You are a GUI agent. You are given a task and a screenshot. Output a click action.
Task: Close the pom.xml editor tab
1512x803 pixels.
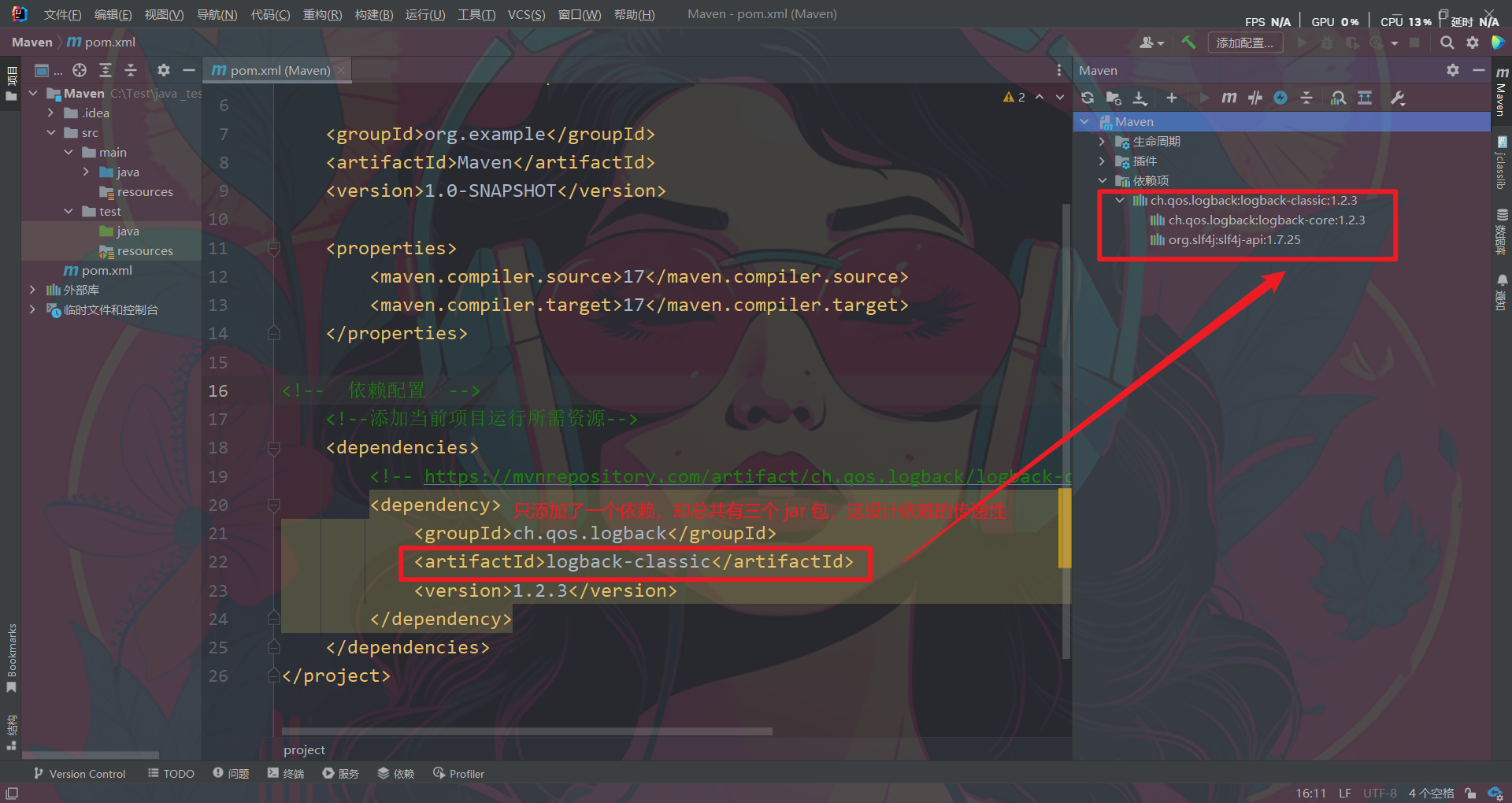[x=341, y=70]
